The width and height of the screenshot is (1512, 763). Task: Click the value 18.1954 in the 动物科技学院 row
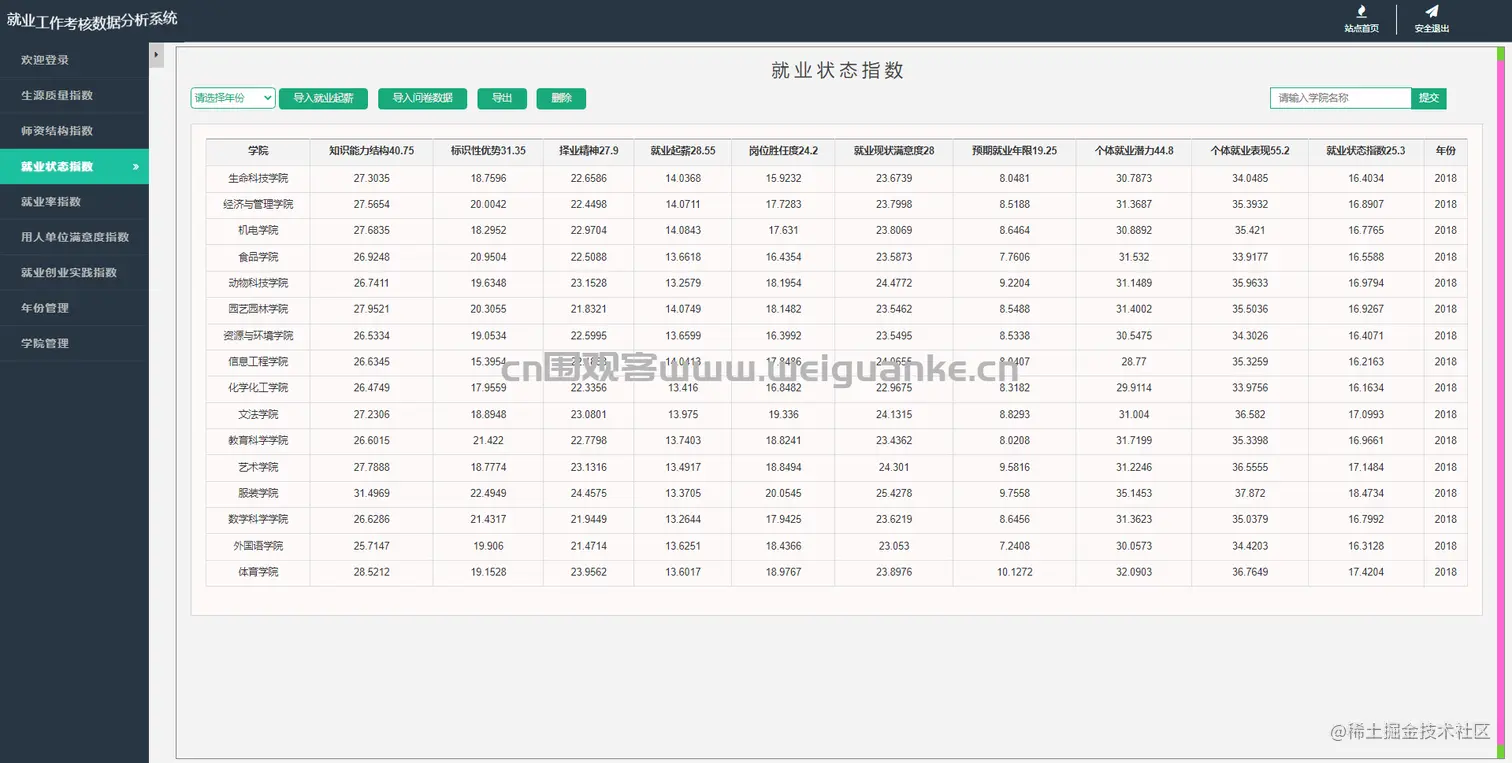tap(783, 283)
